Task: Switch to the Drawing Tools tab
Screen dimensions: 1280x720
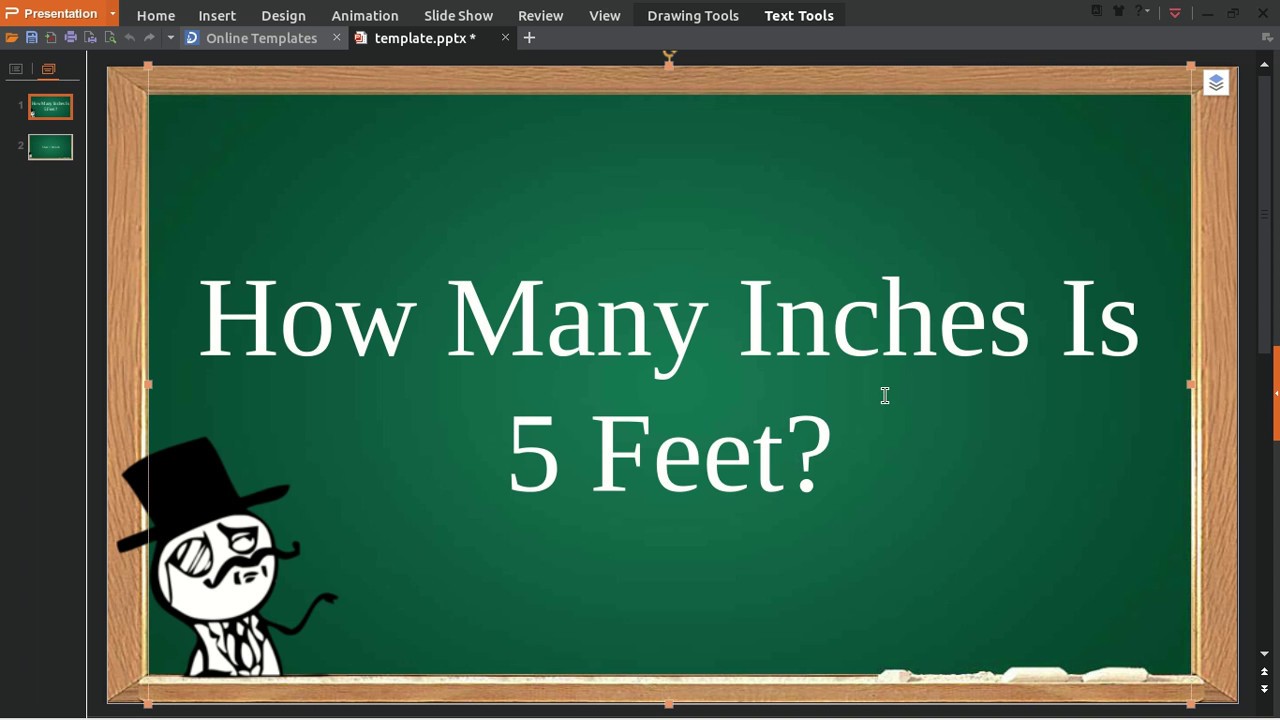Action: tap(693, 15)
